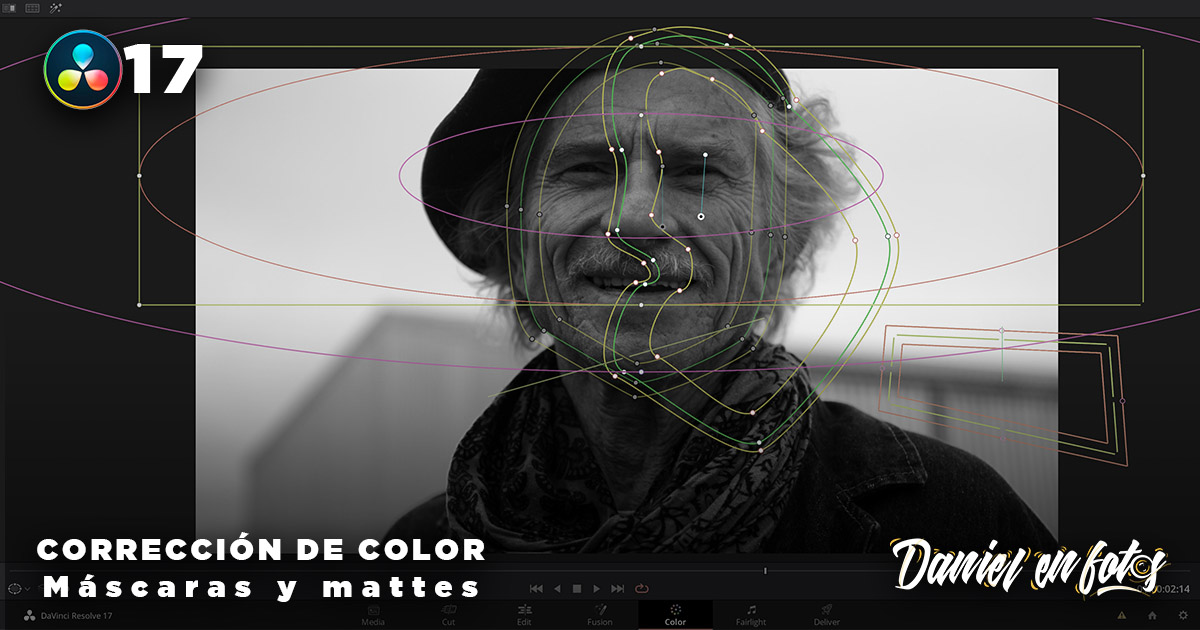The width and height of the screenshot is (1200, 630).
Task: Open the Media page
Action: coord(373,614)
